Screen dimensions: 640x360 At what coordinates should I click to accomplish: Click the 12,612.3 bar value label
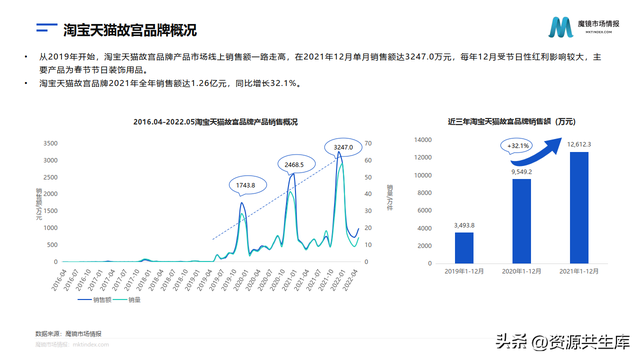579,144
